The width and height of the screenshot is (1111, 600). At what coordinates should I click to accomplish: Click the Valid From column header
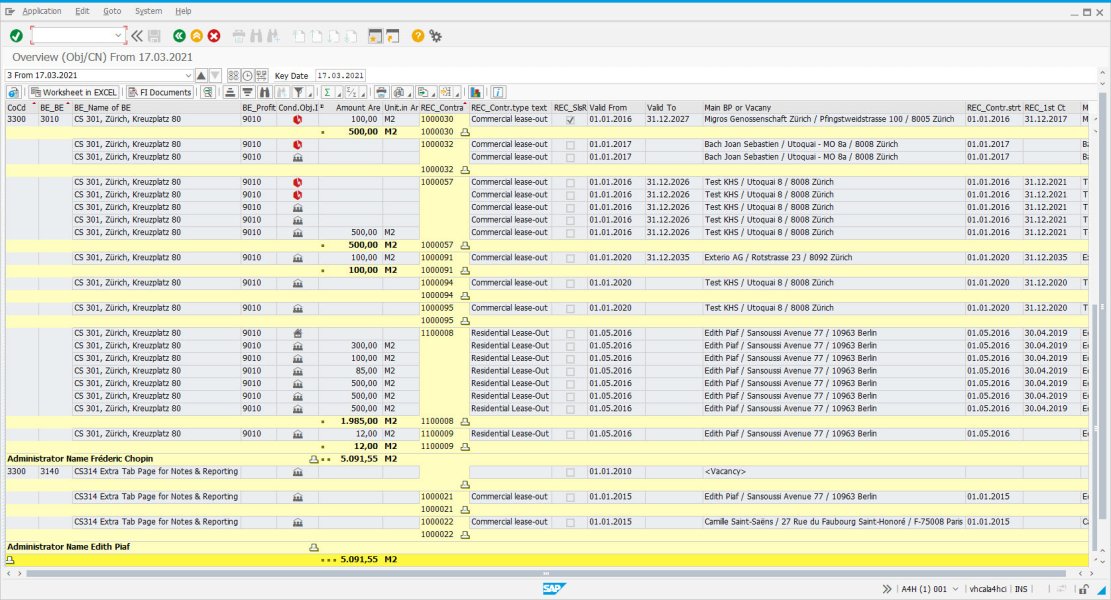(x=615, y=108)
